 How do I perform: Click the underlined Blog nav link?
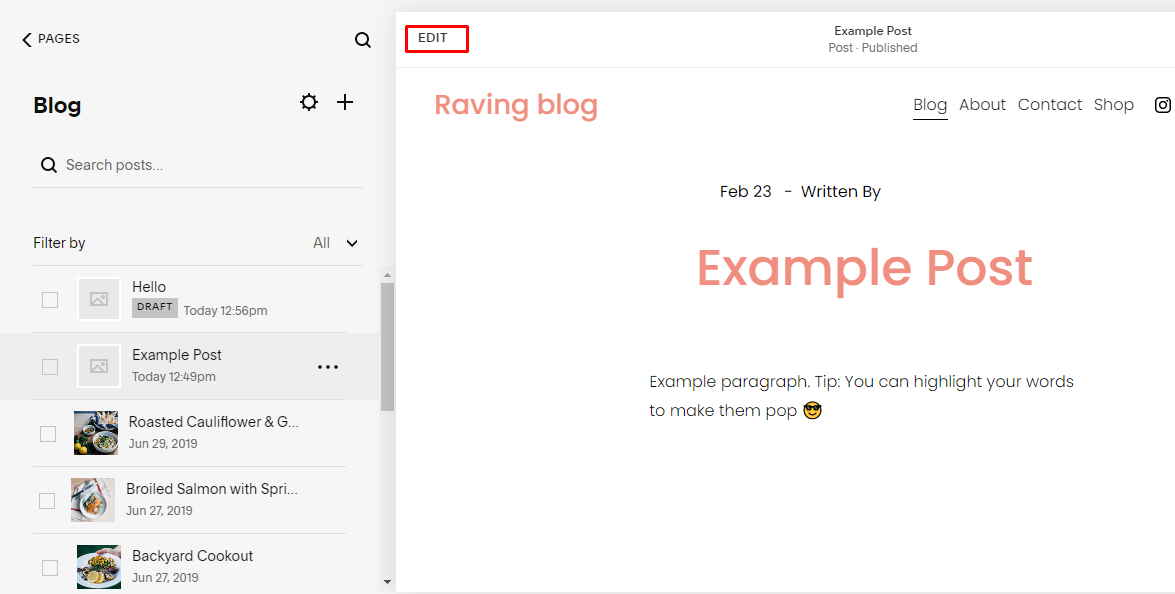pos(930,104)
